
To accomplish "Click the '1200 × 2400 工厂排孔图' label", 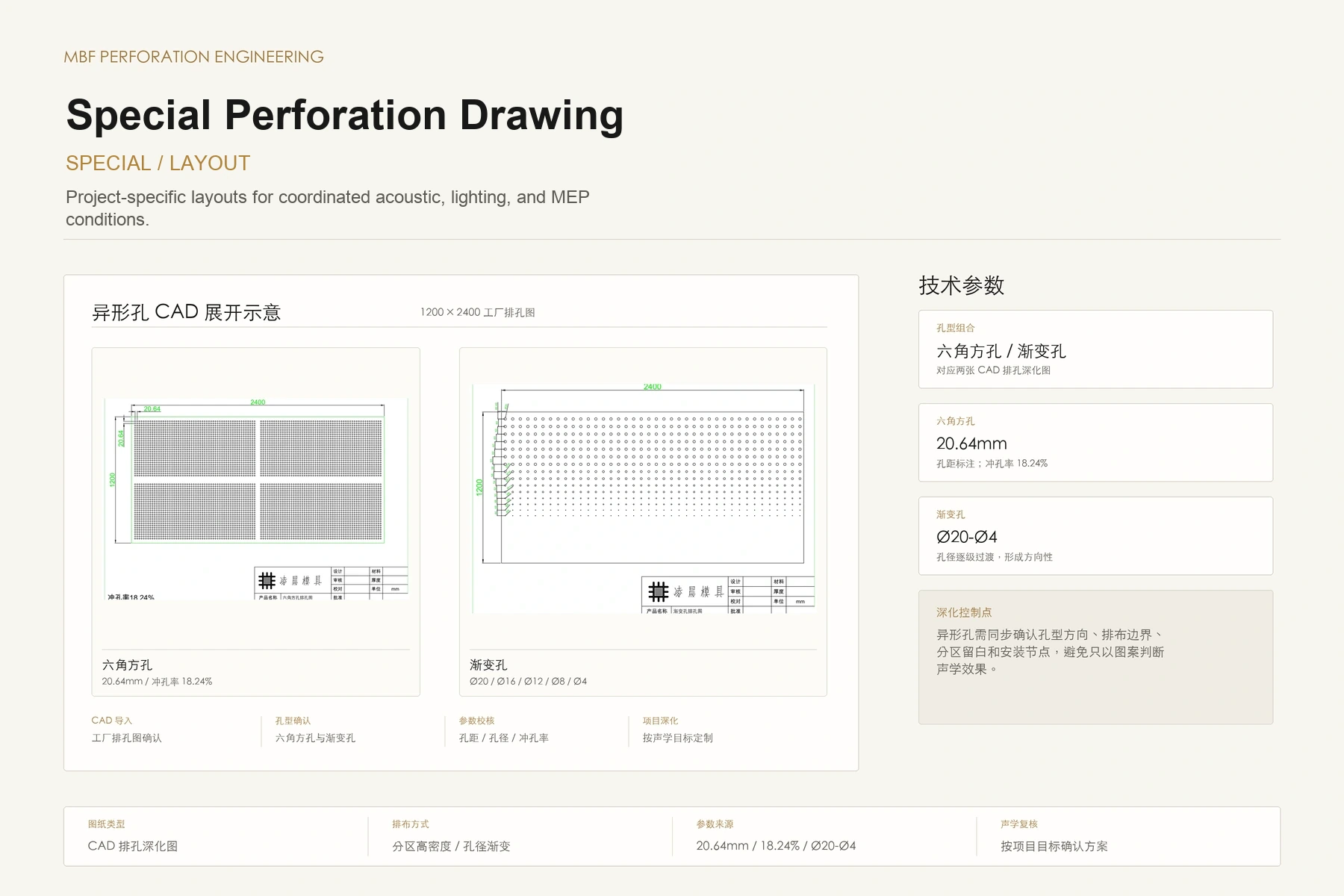I will [478, 312].
